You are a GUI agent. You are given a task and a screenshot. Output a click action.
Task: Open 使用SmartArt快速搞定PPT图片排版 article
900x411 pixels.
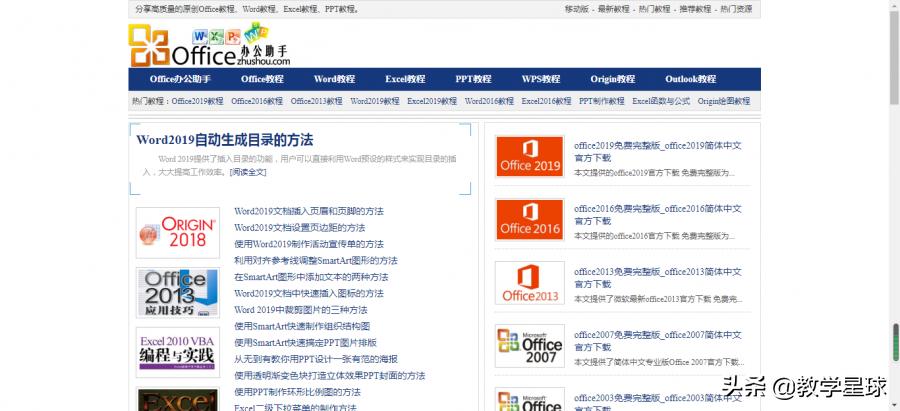pos(305,343)
